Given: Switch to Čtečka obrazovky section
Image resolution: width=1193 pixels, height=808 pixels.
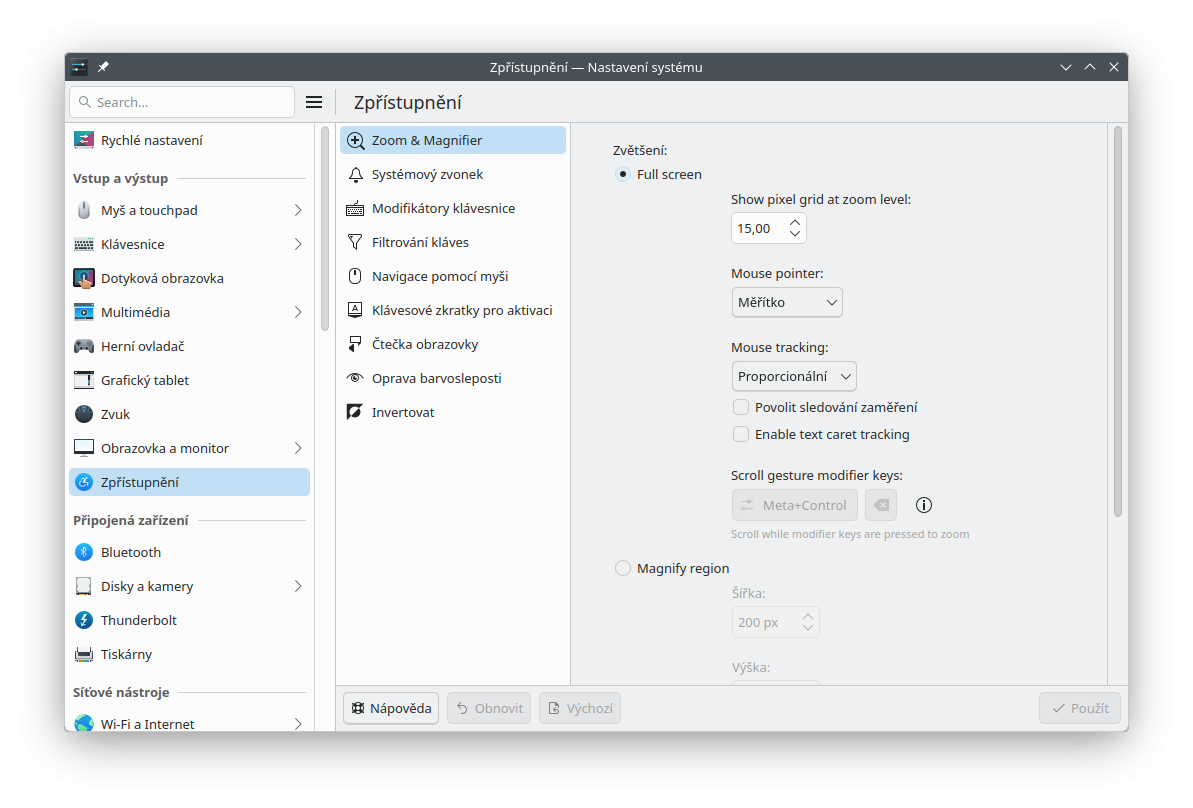Looking at the screenshot, I should pos(424,344).
